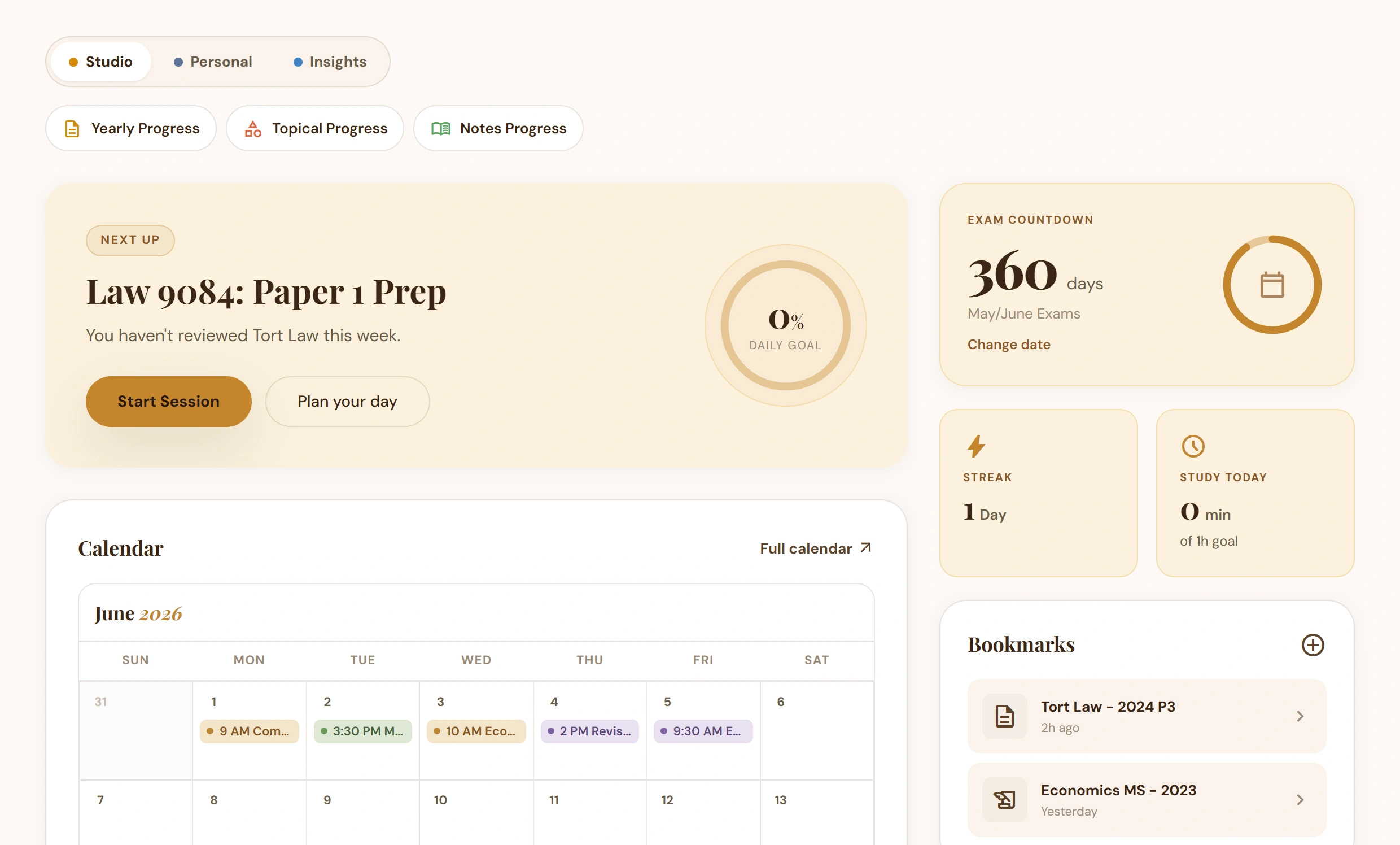Click the Economics MS bookmark scroll icon
Image resolution: width=1400 pixels, height=845 pixels.
point(1004,800)
